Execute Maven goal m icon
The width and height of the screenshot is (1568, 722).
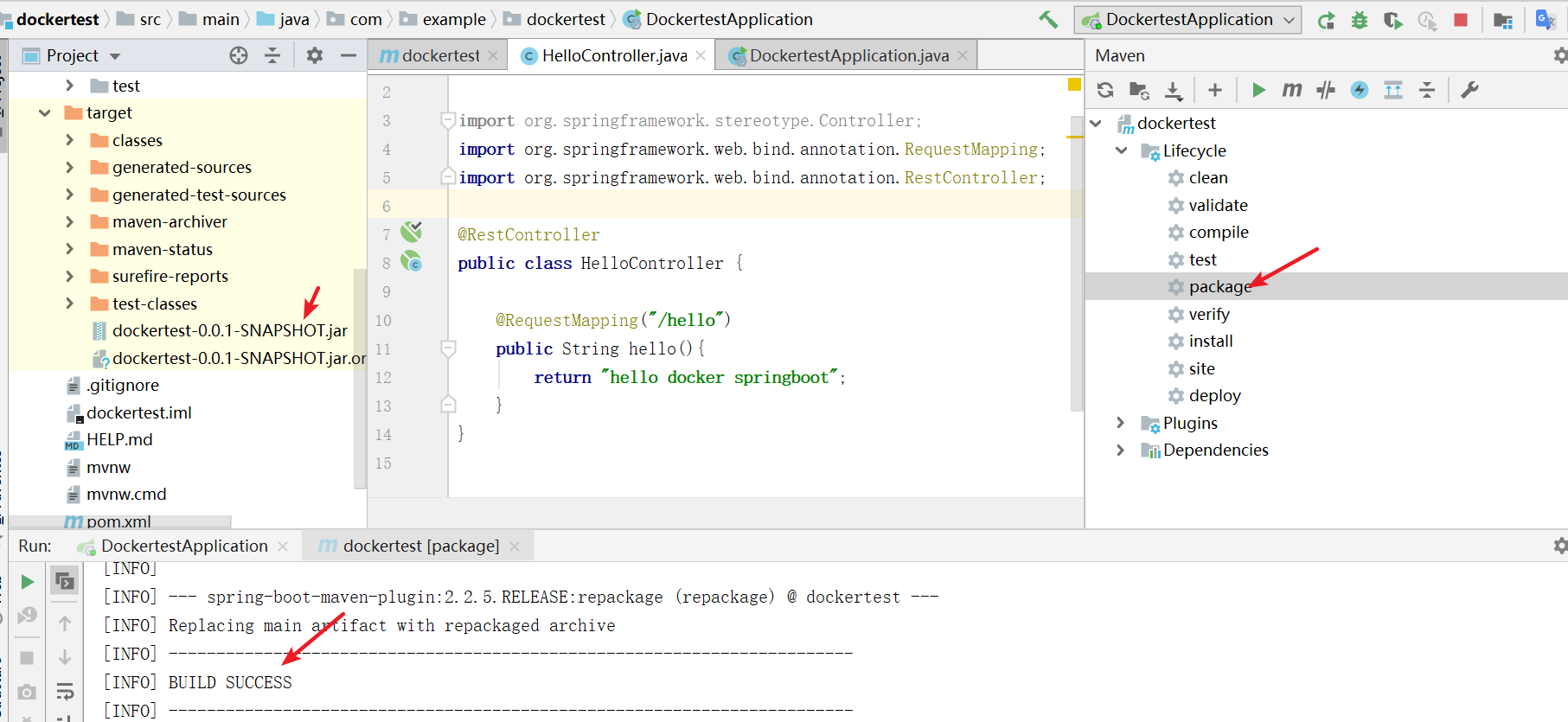pos(1292,90)
